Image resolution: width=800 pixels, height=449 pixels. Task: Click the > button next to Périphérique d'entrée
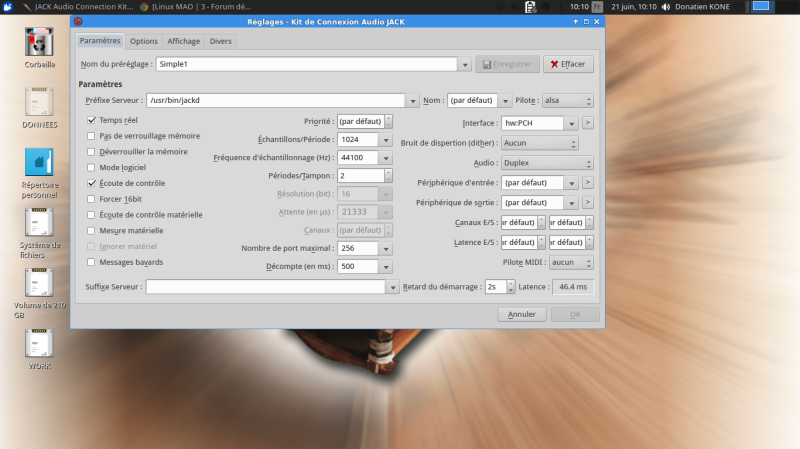(588, 182)
